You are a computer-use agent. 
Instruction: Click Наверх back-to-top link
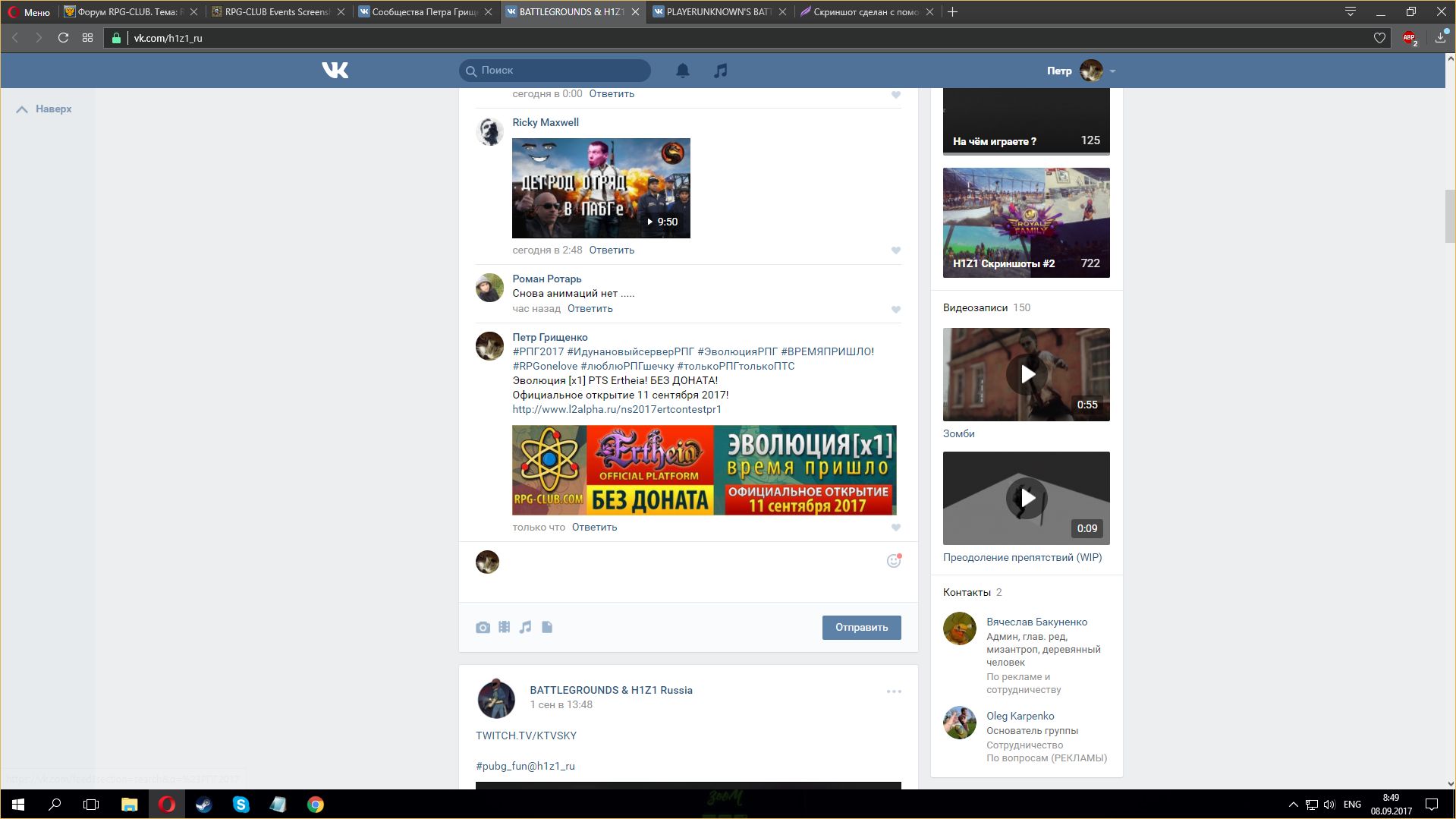coord(45,109)
